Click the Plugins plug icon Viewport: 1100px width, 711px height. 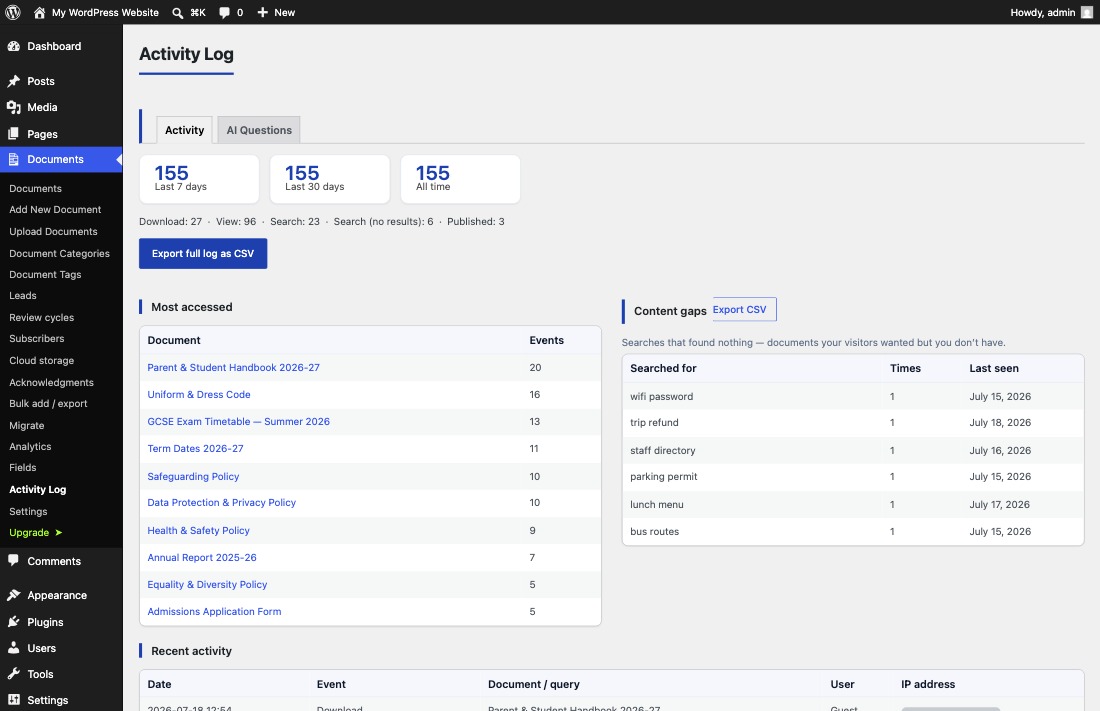[13, 622]
